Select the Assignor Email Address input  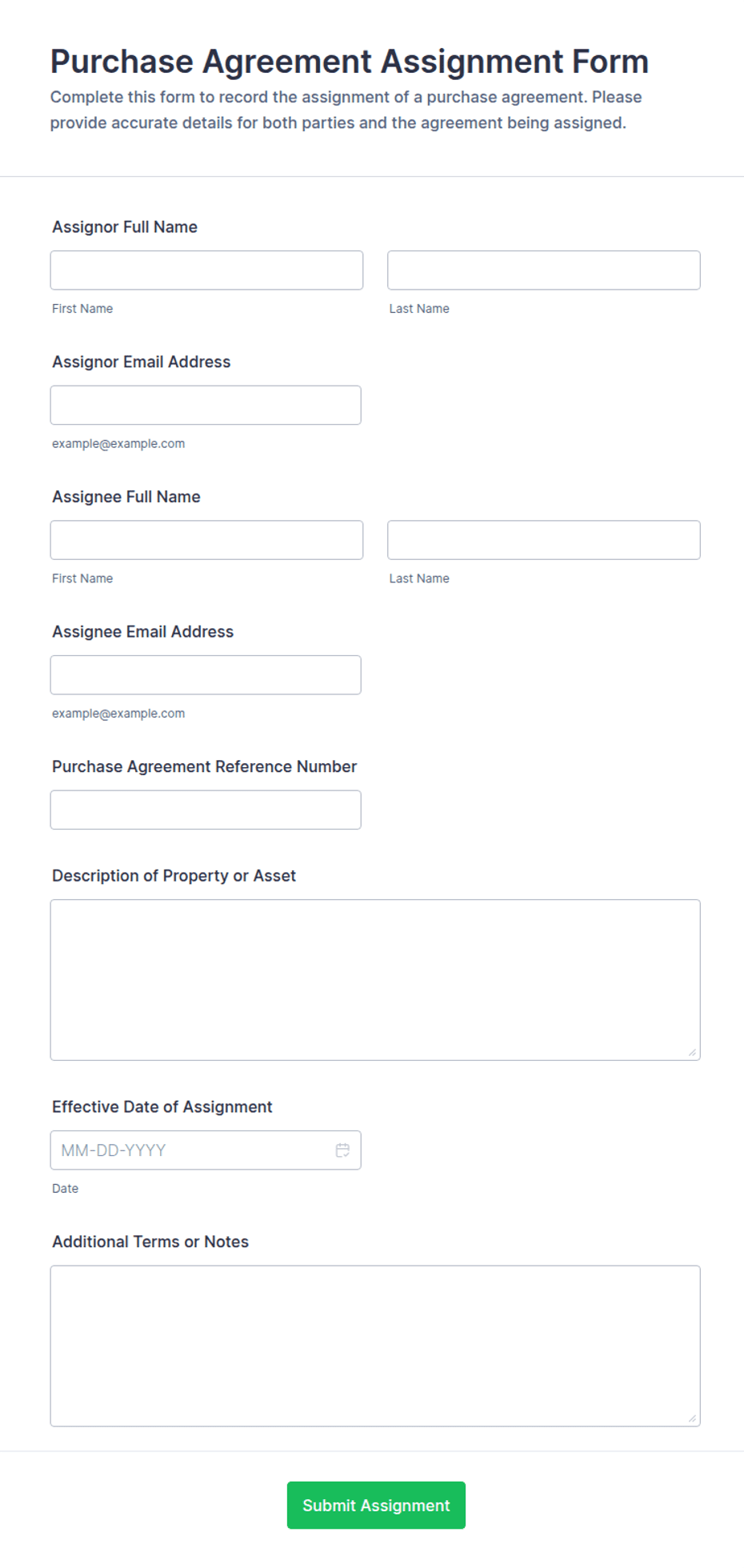click(x=206, y=405)
